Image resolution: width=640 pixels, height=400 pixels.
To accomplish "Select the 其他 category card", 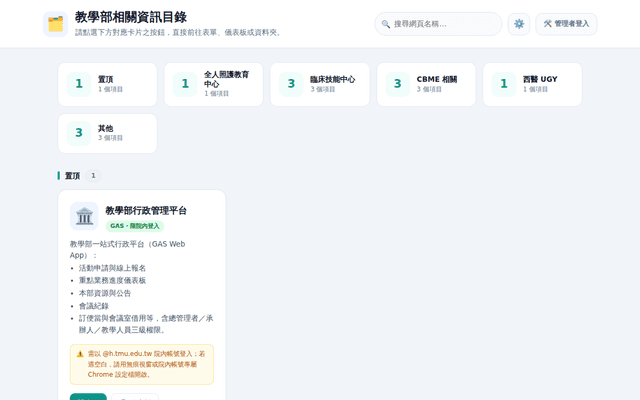I will (107, 133).
